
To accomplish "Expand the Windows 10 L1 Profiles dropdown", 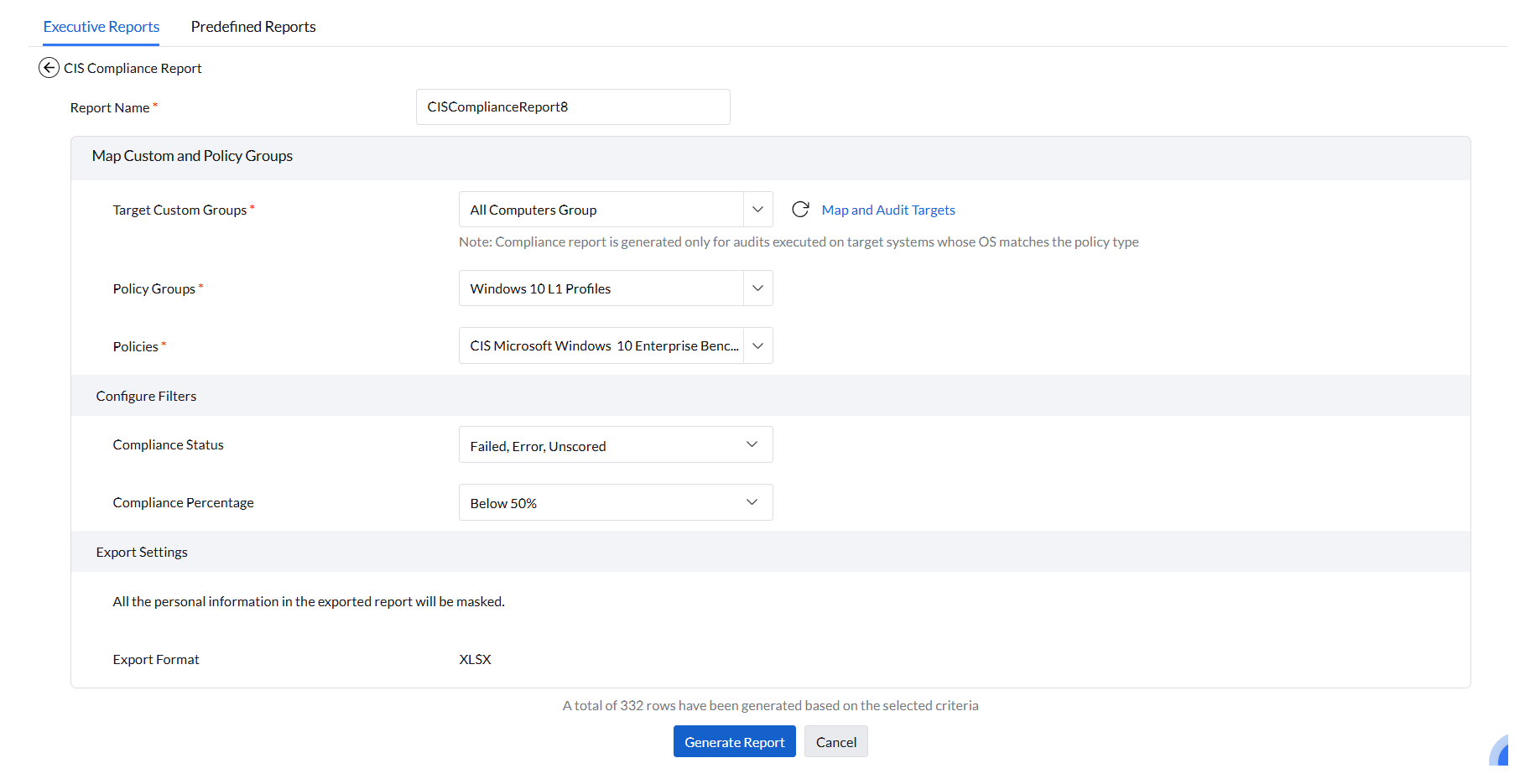I will click(601, 288).
